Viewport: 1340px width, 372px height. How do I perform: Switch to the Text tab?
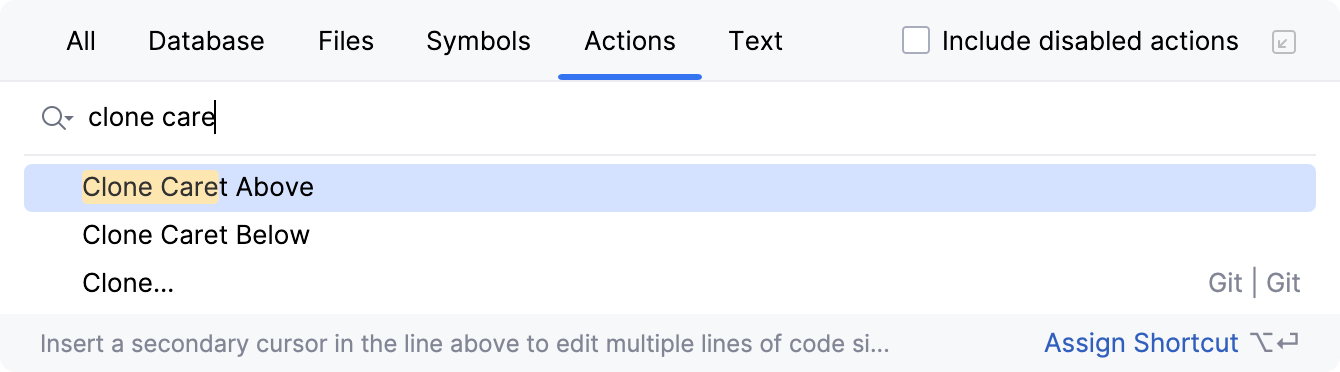click(x=755, y=41)
